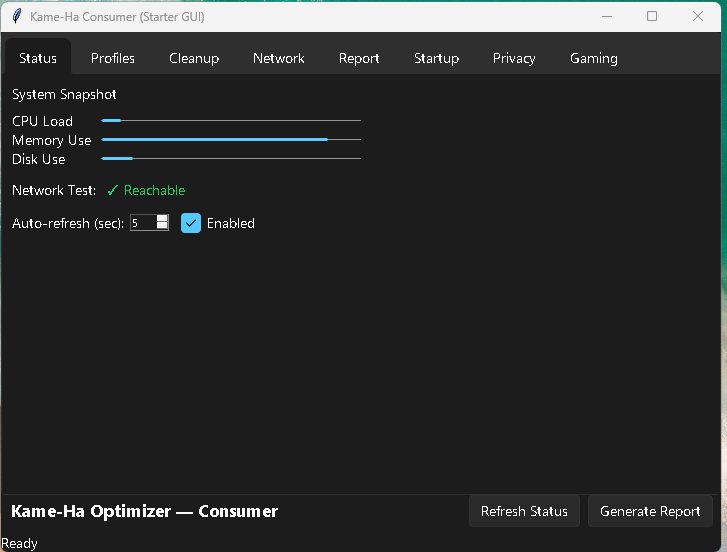This screenshot has width=727, height=552.
Task: Click the Refresh Status button
Action: point(524,511)
